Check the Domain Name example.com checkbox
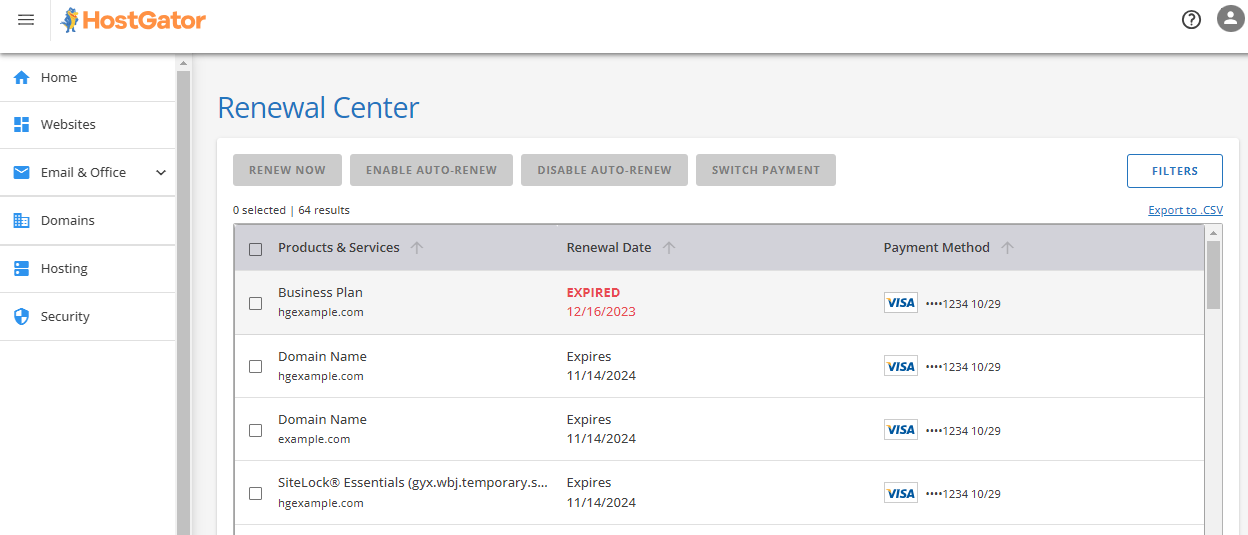The height and width of the screenshot is (535, 1248). (x=255, y=430)
